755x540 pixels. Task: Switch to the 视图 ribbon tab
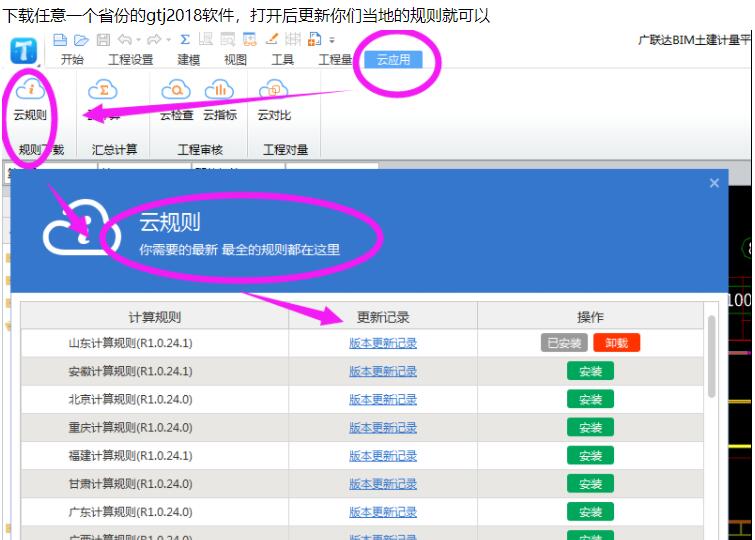(235, 60)
